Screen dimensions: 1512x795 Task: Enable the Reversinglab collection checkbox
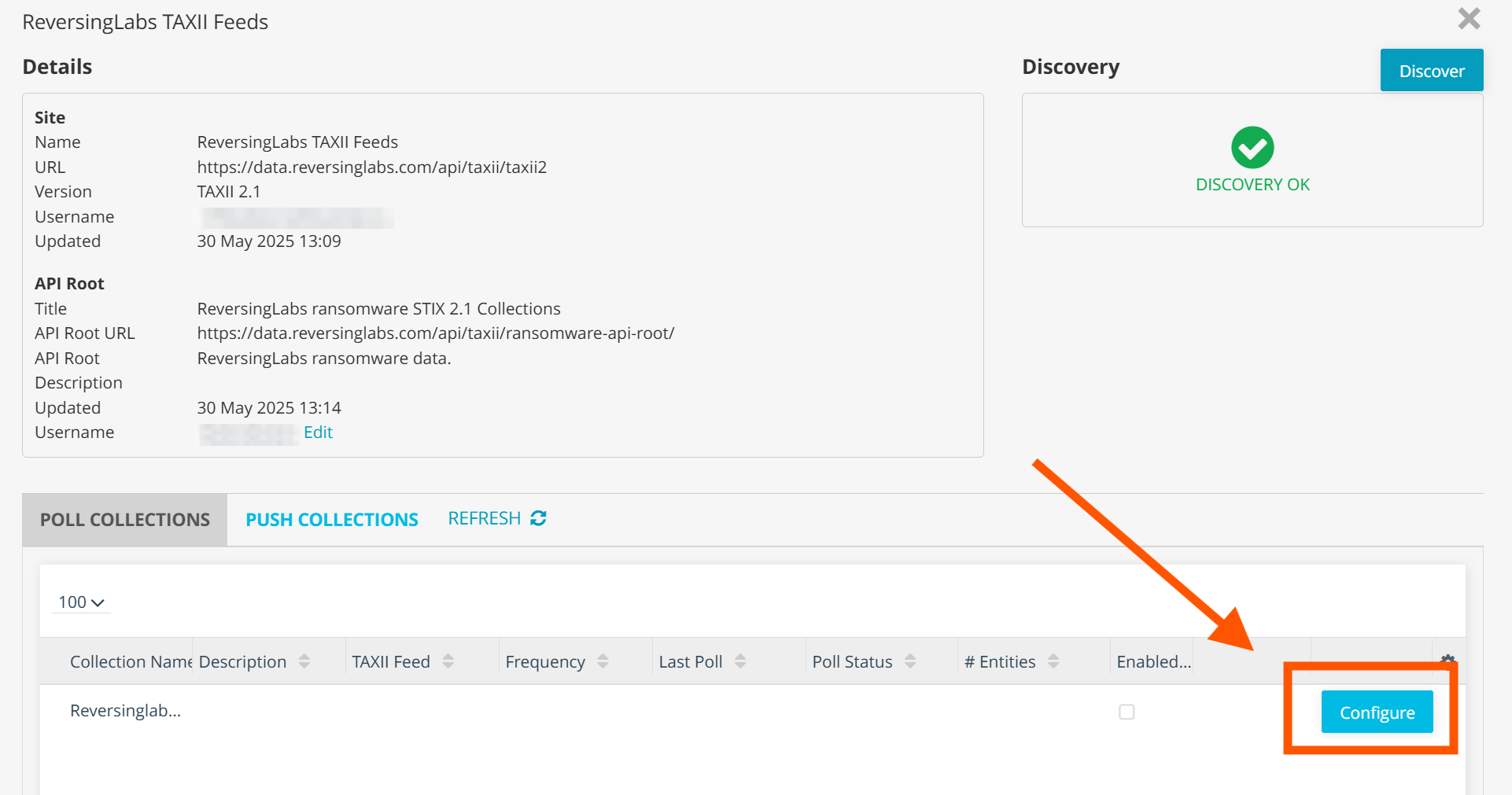pyautogui.click(x=1127, y=711)
